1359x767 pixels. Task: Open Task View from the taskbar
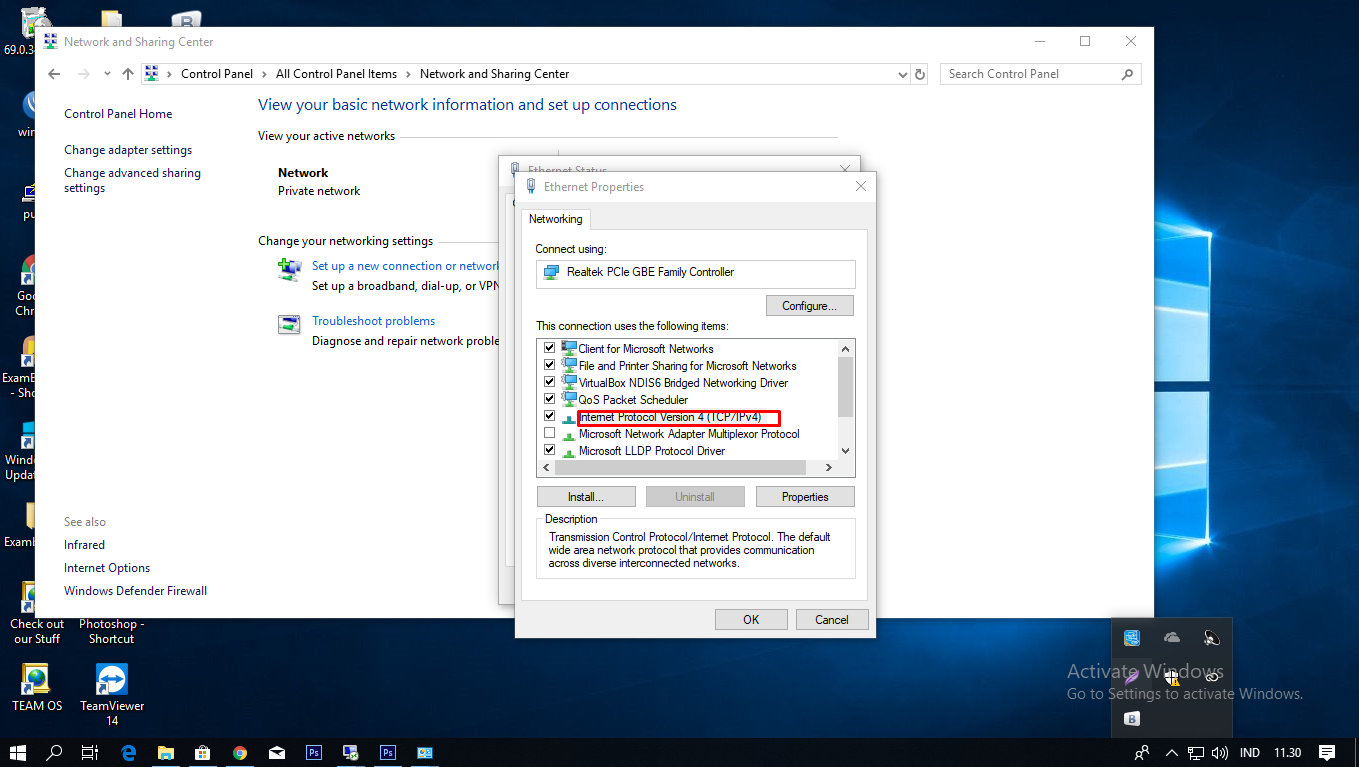(x=90, y=753)
